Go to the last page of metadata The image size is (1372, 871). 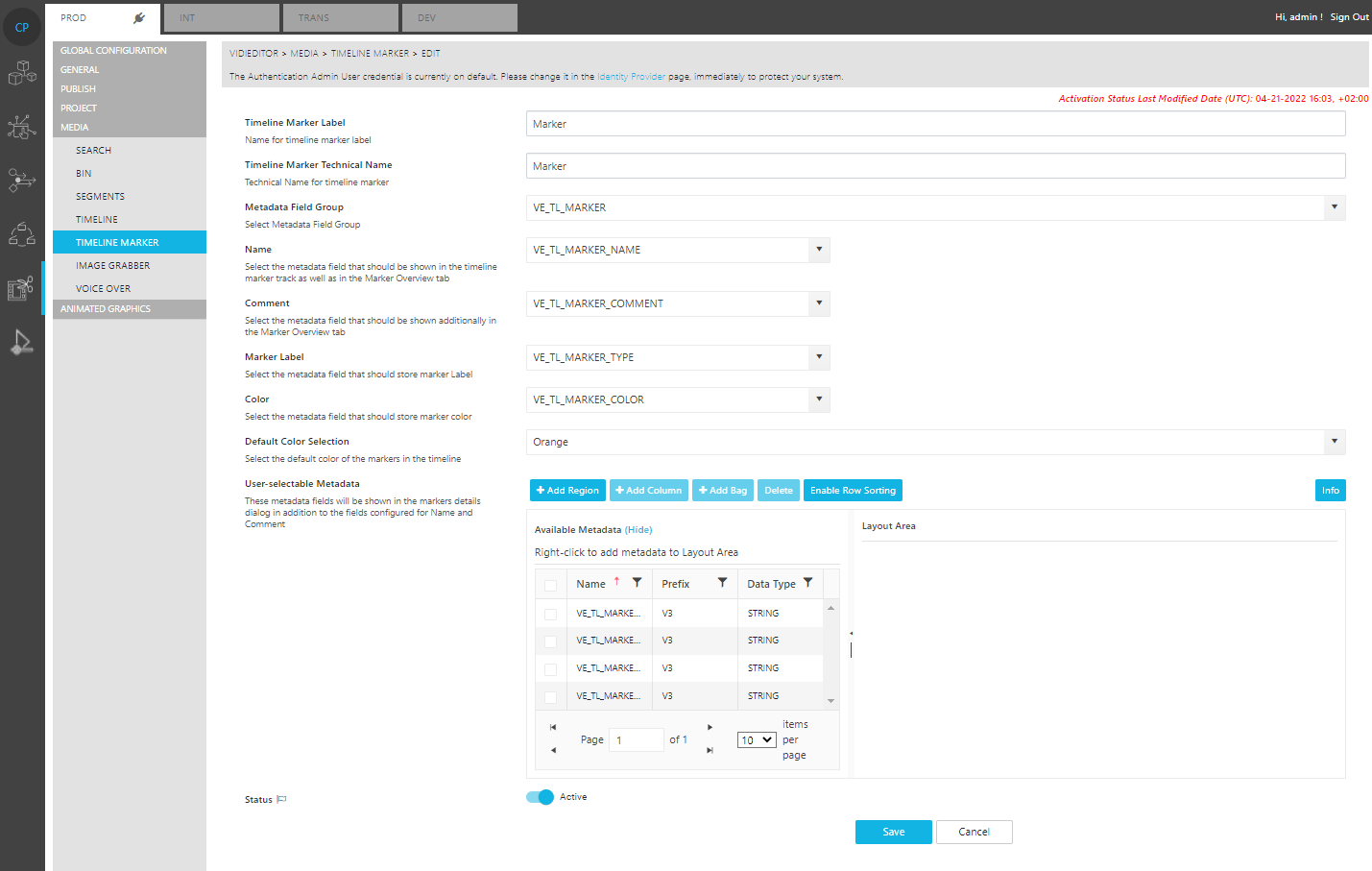(x=710, y=750)
